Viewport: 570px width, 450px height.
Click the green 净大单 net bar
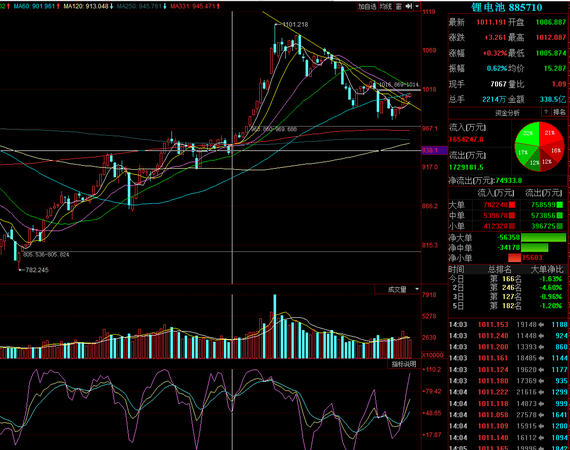click(x=543, y=238)
